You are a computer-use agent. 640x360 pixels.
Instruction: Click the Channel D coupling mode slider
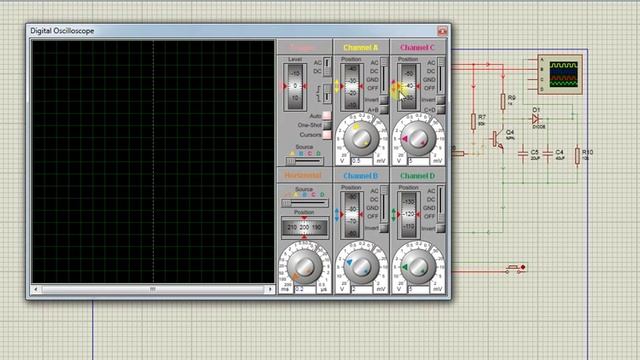coord(441,204)
